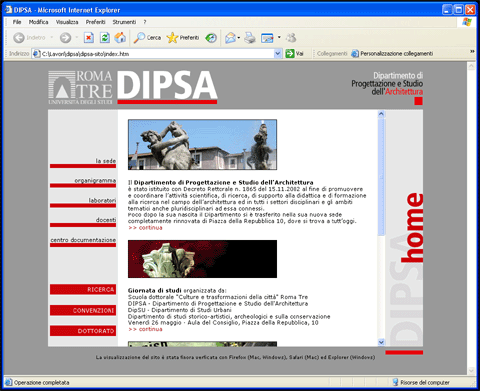Click the status bar page icon
Image resolution: width=480 pixels, height=391 pixels.
click(x=9, y=382)
